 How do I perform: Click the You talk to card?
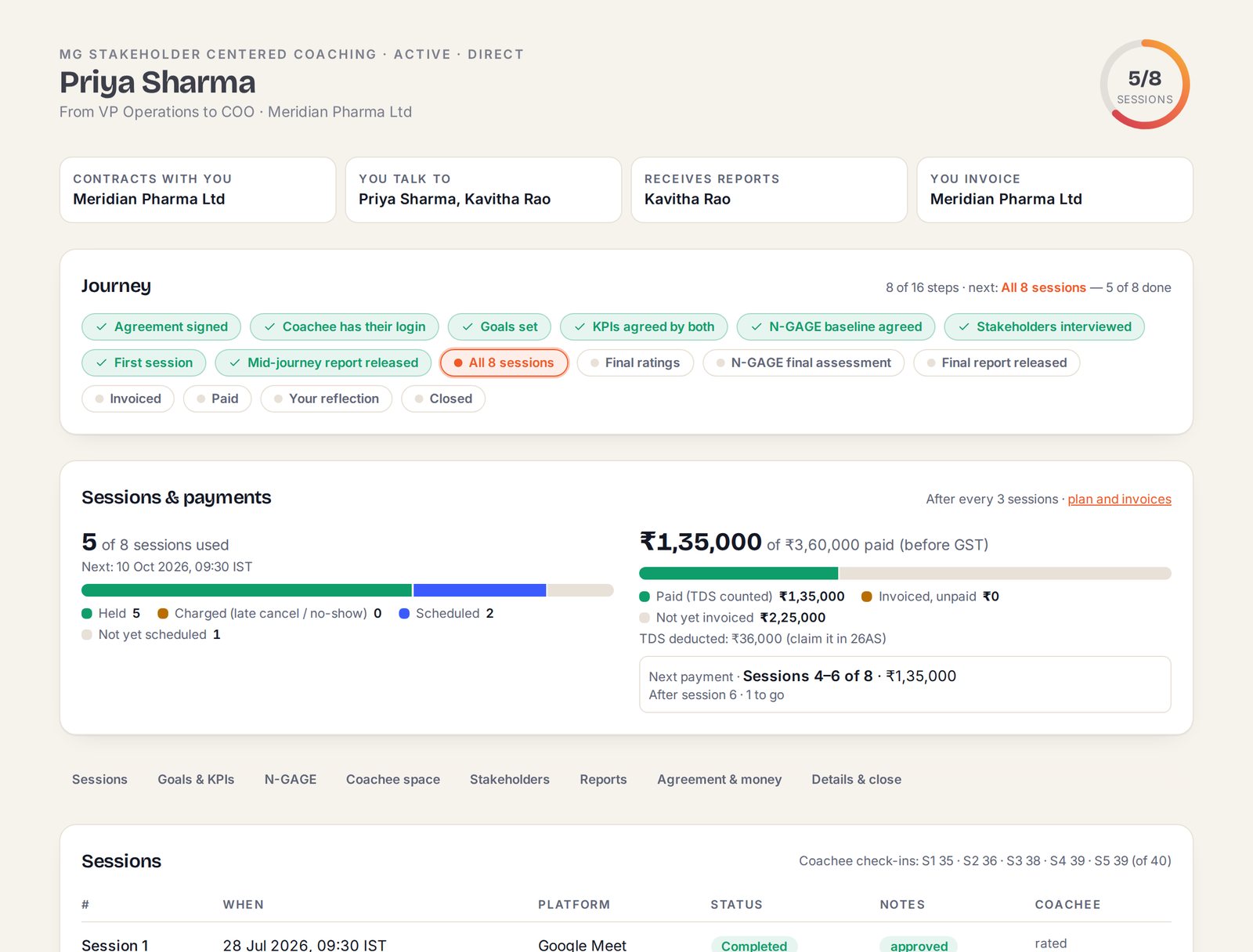click(483, 189)
